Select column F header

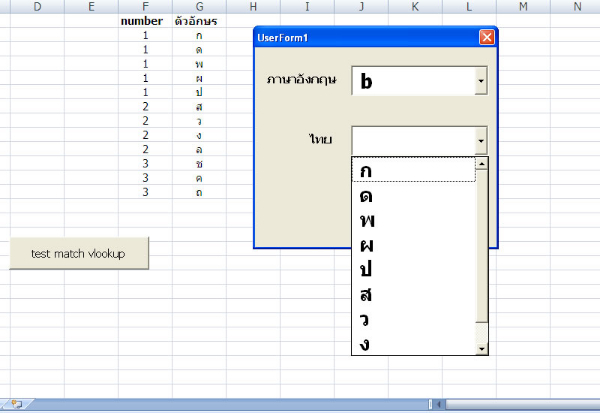(146, 7)
